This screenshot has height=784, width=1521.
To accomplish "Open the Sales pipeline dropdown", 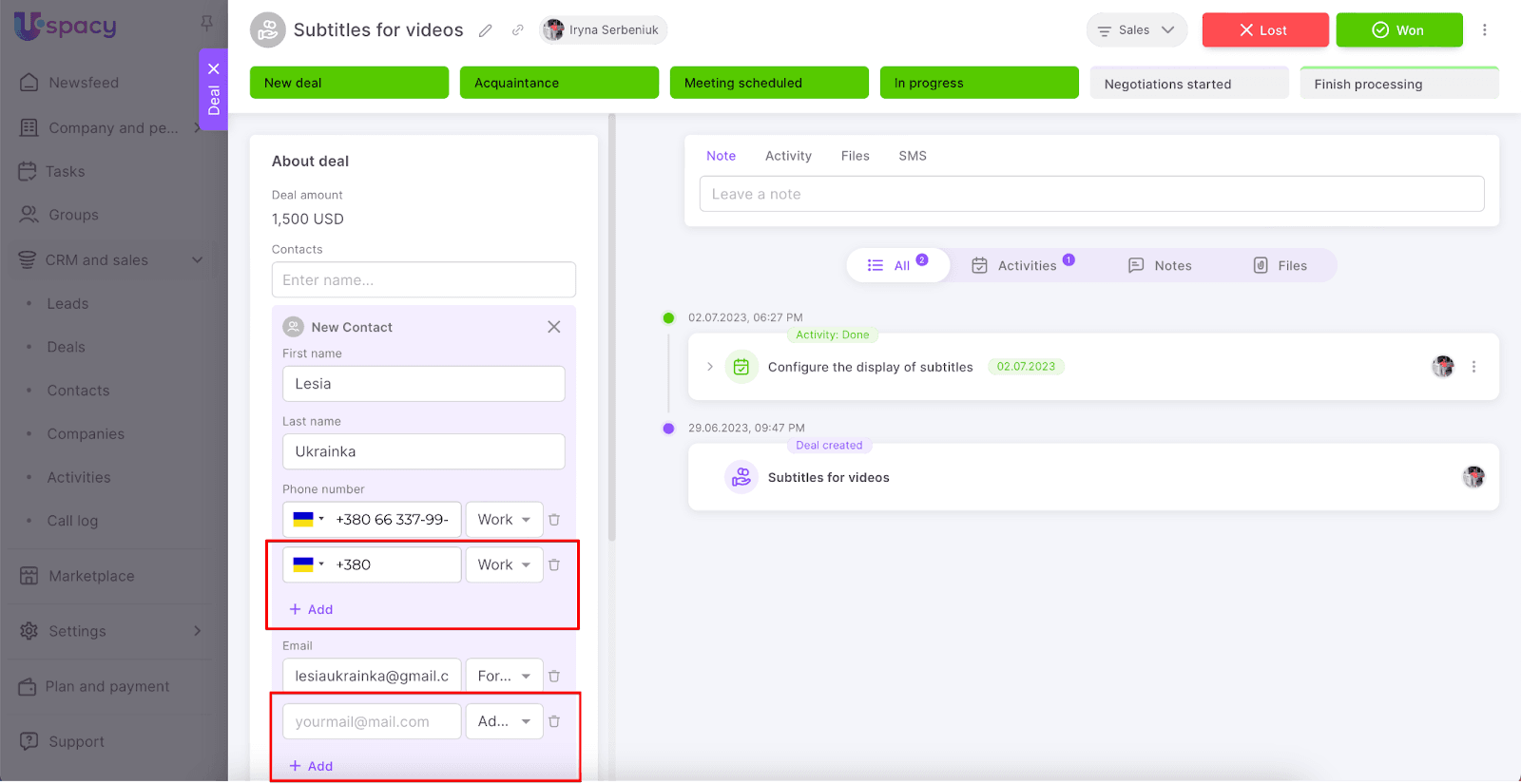I will point(1136,30).
